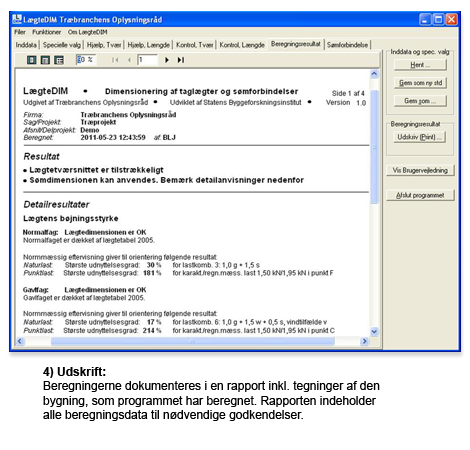This screenshot has width=470, height=450.
Task: Switch to the Sømforbindelse tab
Action: tap(347, 45)
